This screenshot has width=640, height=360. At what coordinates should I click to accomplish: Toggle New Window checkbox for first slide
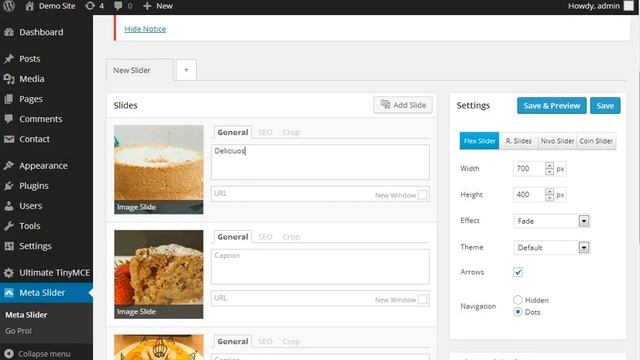click(x=423, y=195)
